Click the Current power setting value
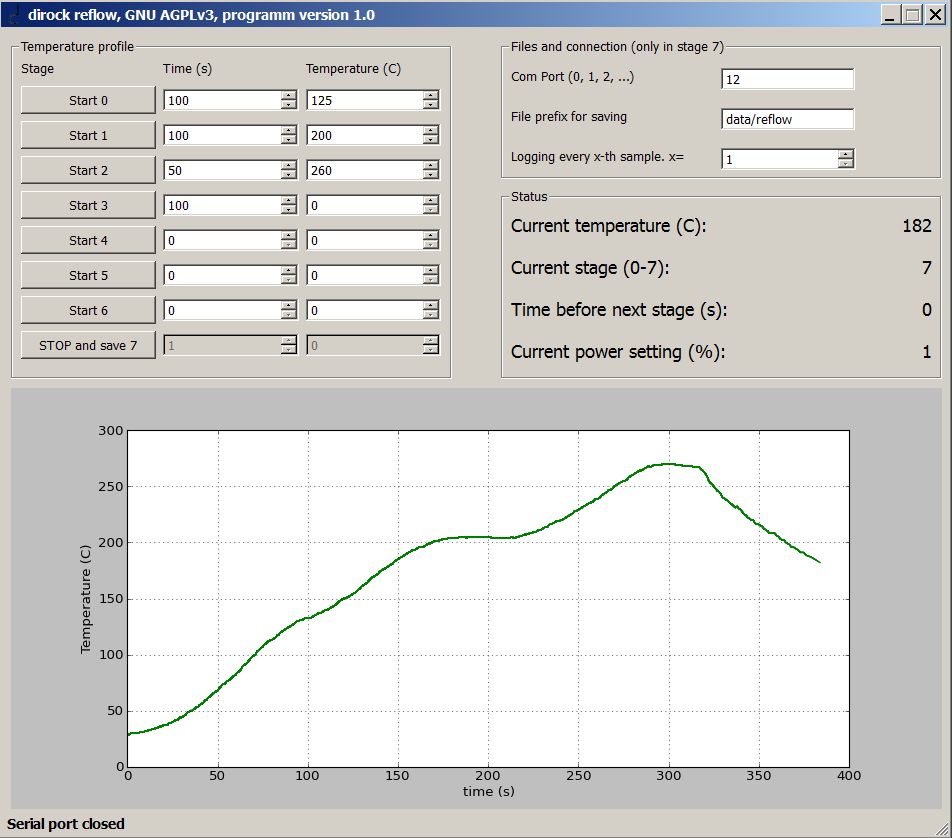This screenshot has width=952, height=838. (x=926, y=352)
